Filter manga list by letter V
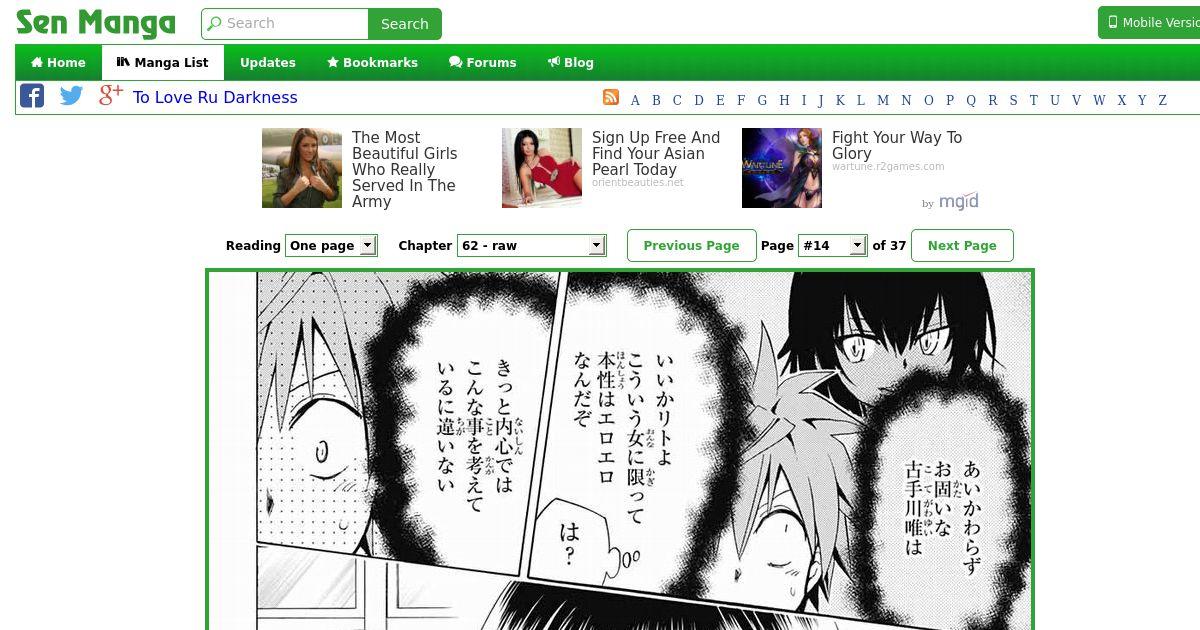This screenshot has height=630, width=1200. (1076, 100)
